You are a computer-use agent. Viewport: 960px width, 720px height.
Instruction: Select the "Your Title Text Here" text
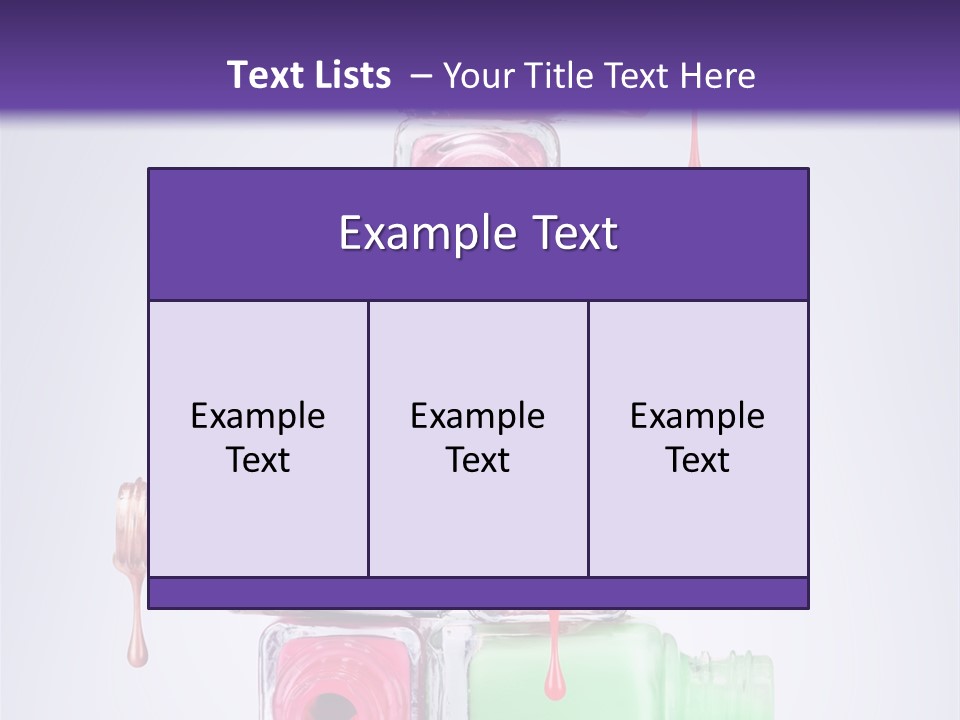[598, 76]
